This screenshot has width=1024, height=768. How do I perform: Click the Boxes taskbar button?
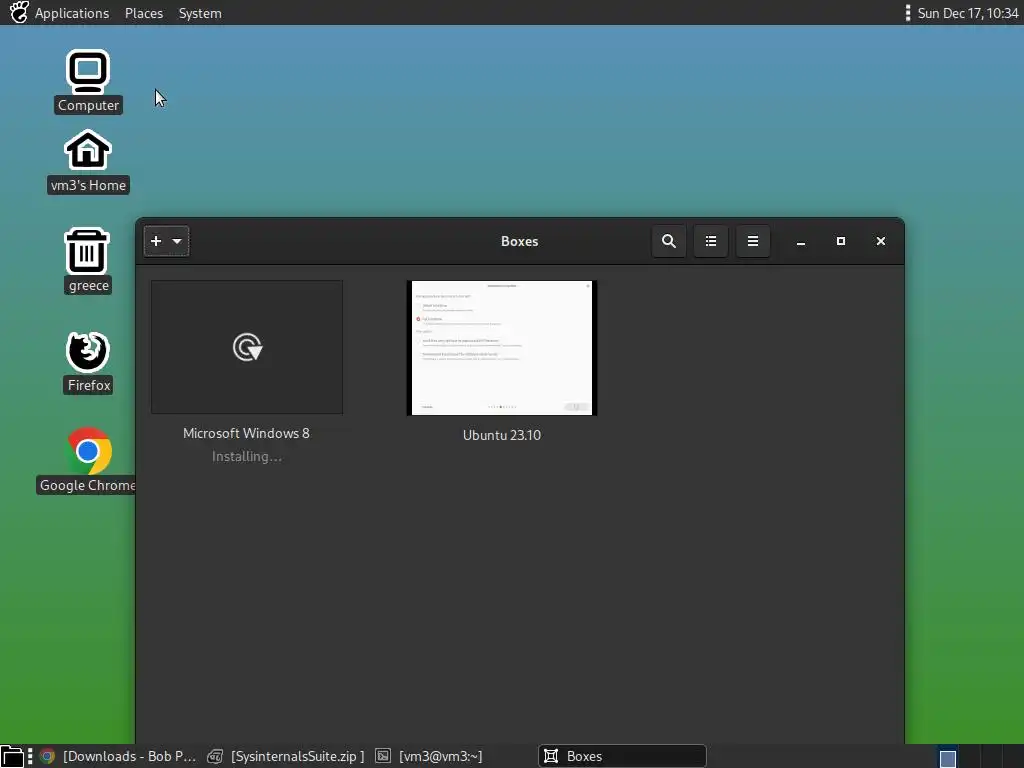[x=622, y=756]
